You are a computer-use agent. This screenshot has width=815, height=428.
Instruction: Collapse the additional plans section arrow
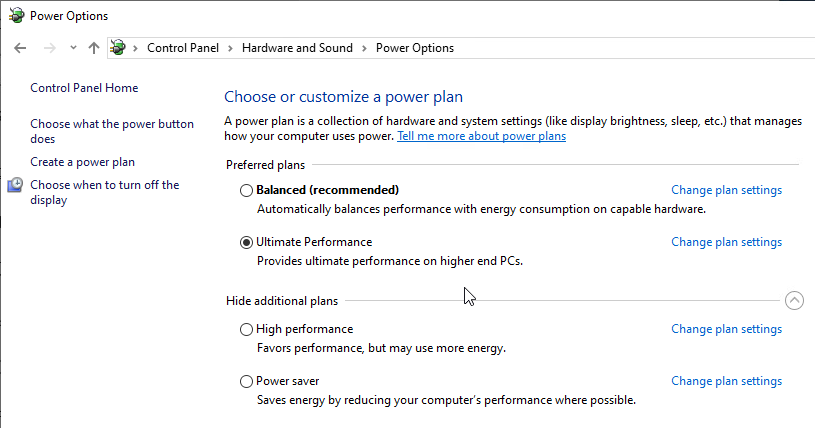point(794,301)
